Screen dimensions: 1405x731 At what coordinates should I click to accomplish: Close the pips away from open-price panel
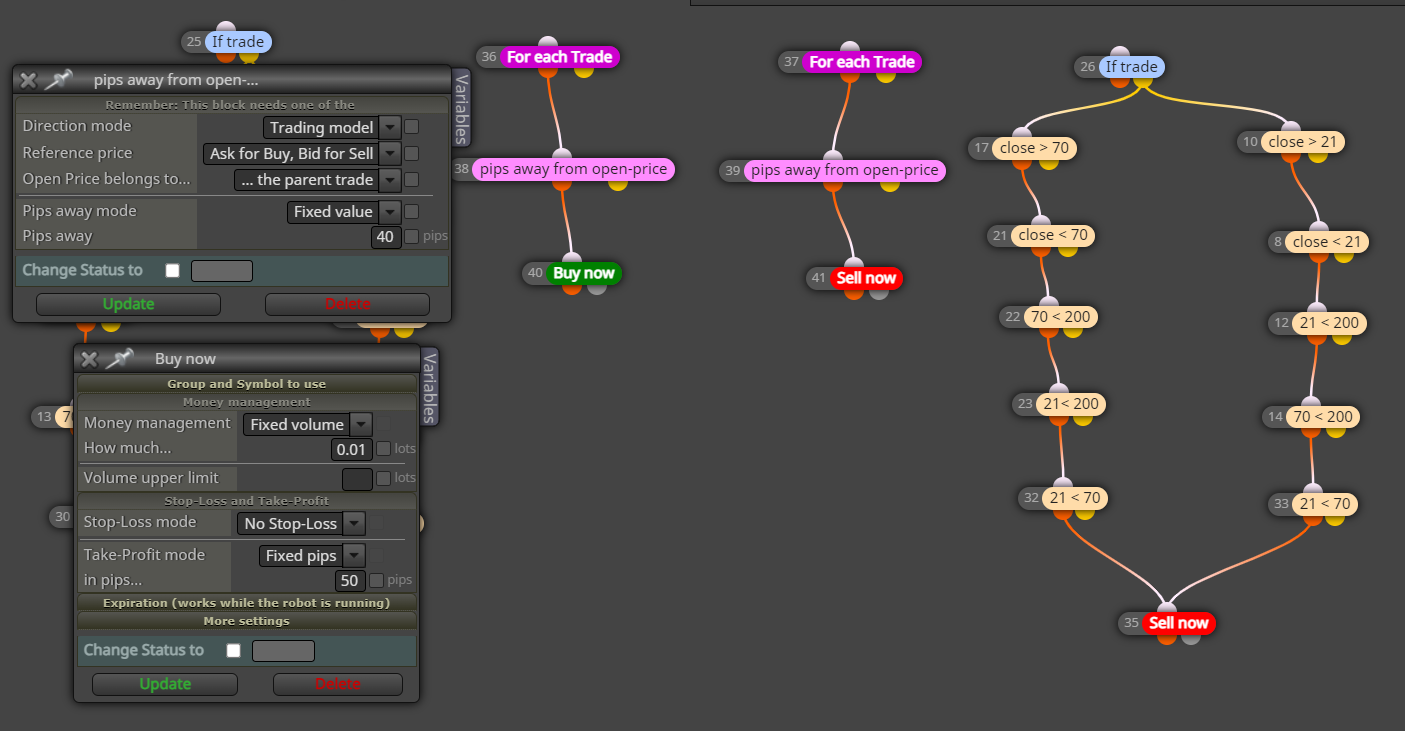28,80
